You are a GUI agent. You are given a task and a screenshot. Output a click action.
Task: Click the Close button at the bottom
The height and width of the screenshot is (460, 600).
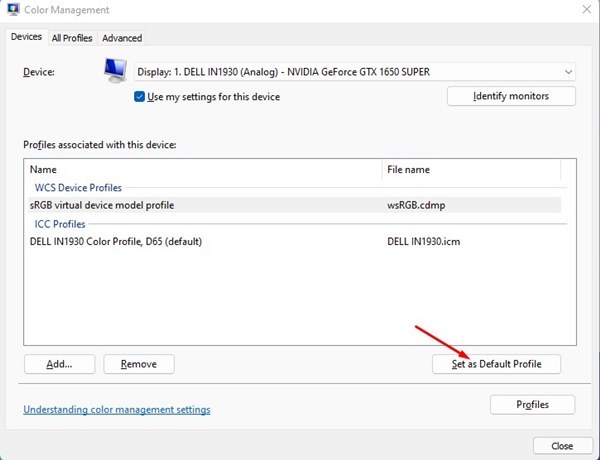tap(562, 446)
